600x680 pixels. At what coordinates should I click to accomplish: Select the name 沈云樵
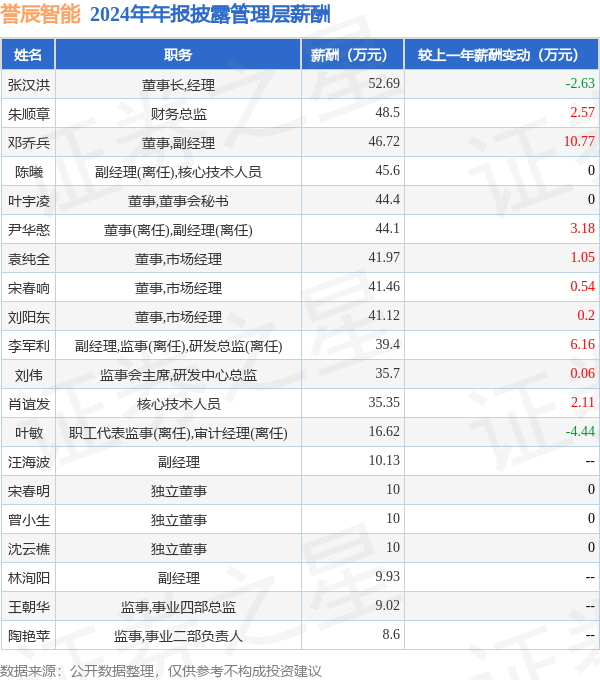pyautogui.click(x=29, y=549)
